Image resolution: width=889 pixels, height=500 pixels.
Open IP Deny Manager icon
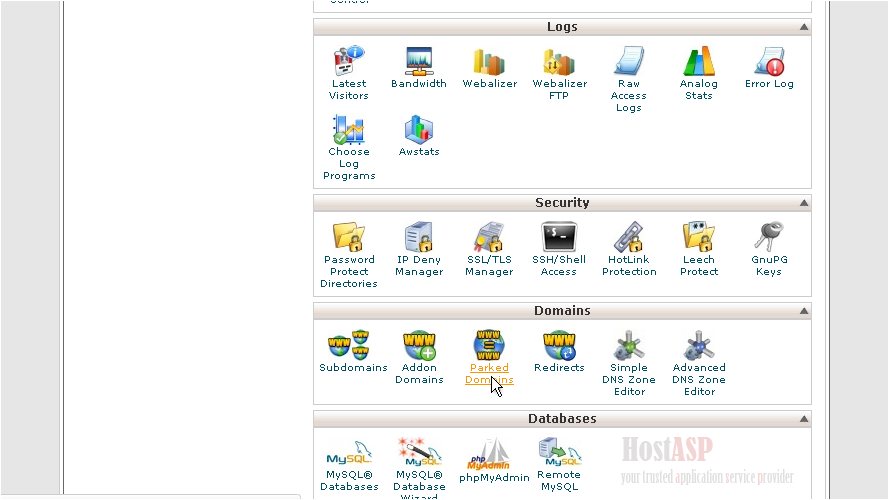click(419, 238)
